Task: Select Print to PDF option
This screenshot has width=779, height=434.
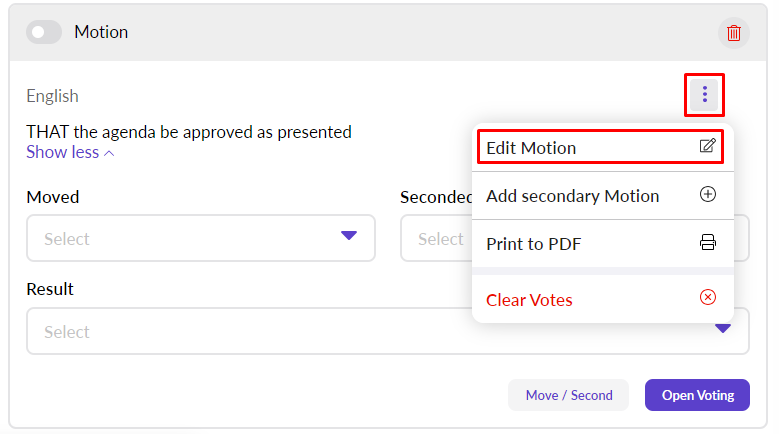Action: pyautogui.click(x=533, y=244)
